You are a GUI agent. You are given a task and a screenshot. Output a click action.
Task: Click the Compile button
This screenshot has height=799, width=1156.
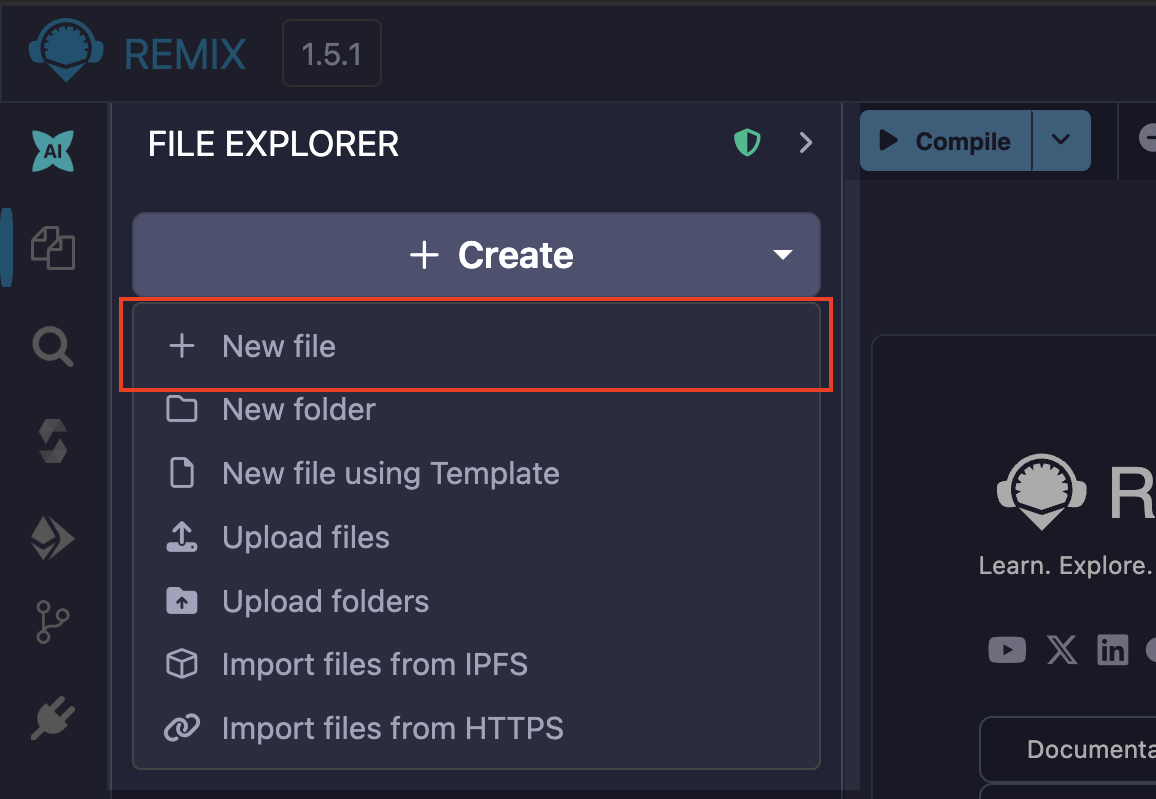click(x=946, y=141)
